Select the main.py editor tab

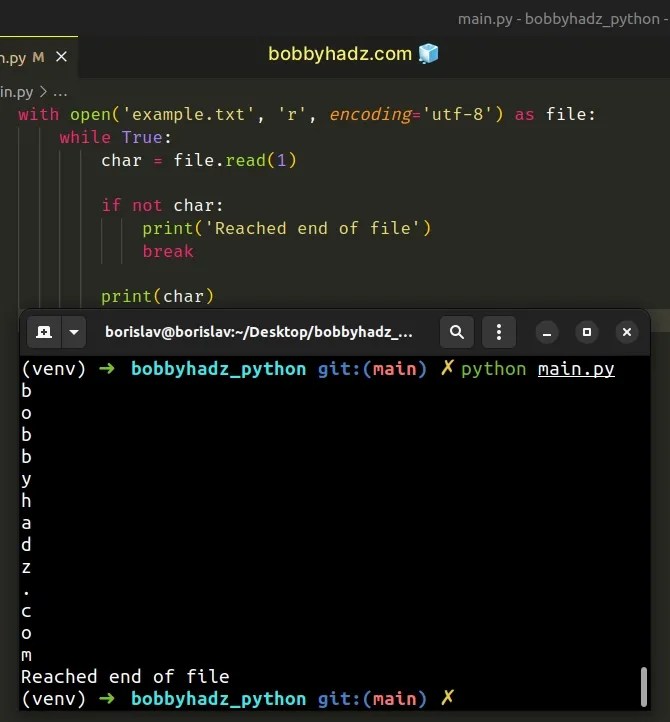pos(38,57)
